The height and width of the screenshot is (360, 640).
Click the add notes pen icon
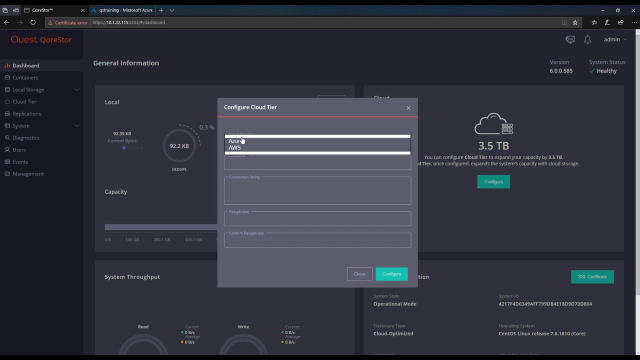pyautogui.click(x=607, y=22)
